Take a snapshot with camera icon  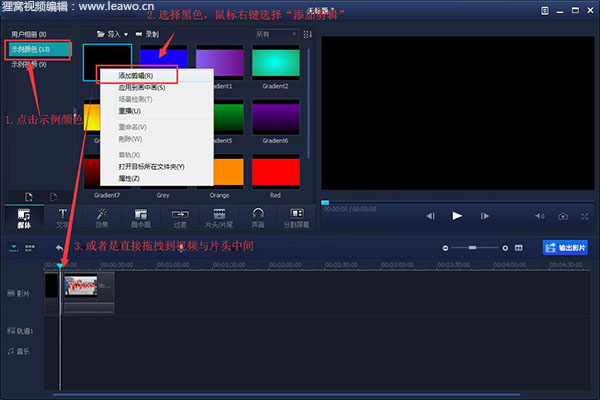click(x=563, y=216)
